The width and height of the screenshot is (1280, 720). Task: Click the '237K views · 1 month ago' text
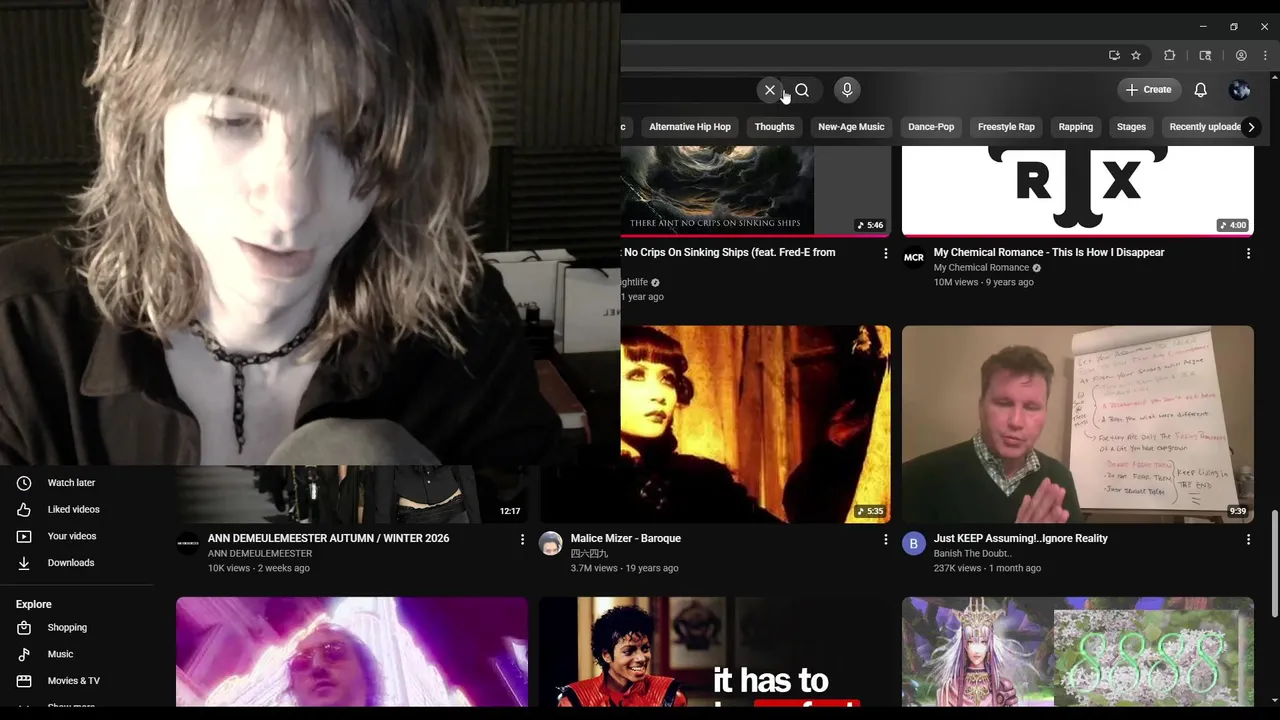(988, 568)
